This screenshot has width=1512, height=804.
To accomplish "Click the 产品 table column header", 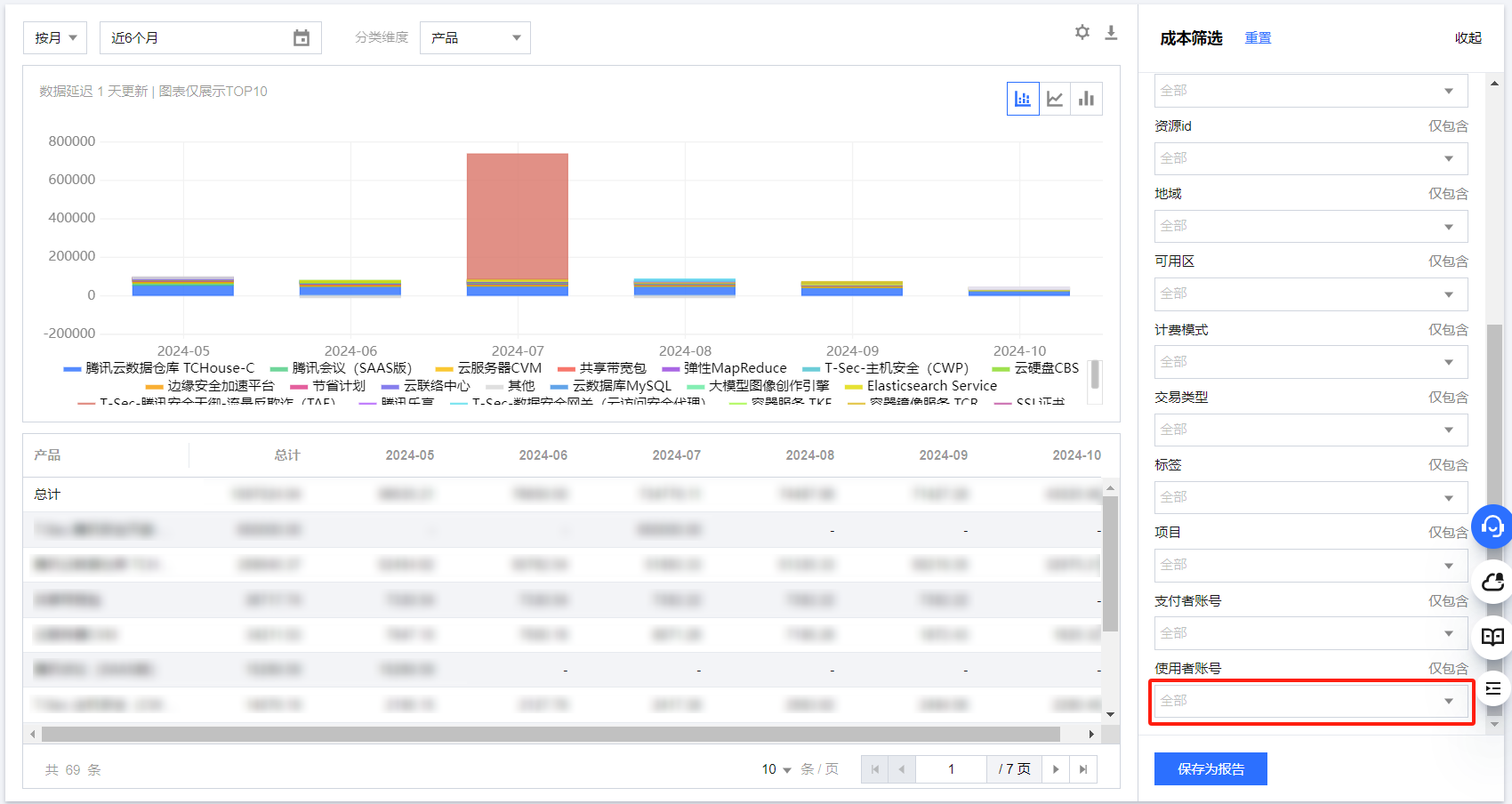I will [47, 455].
